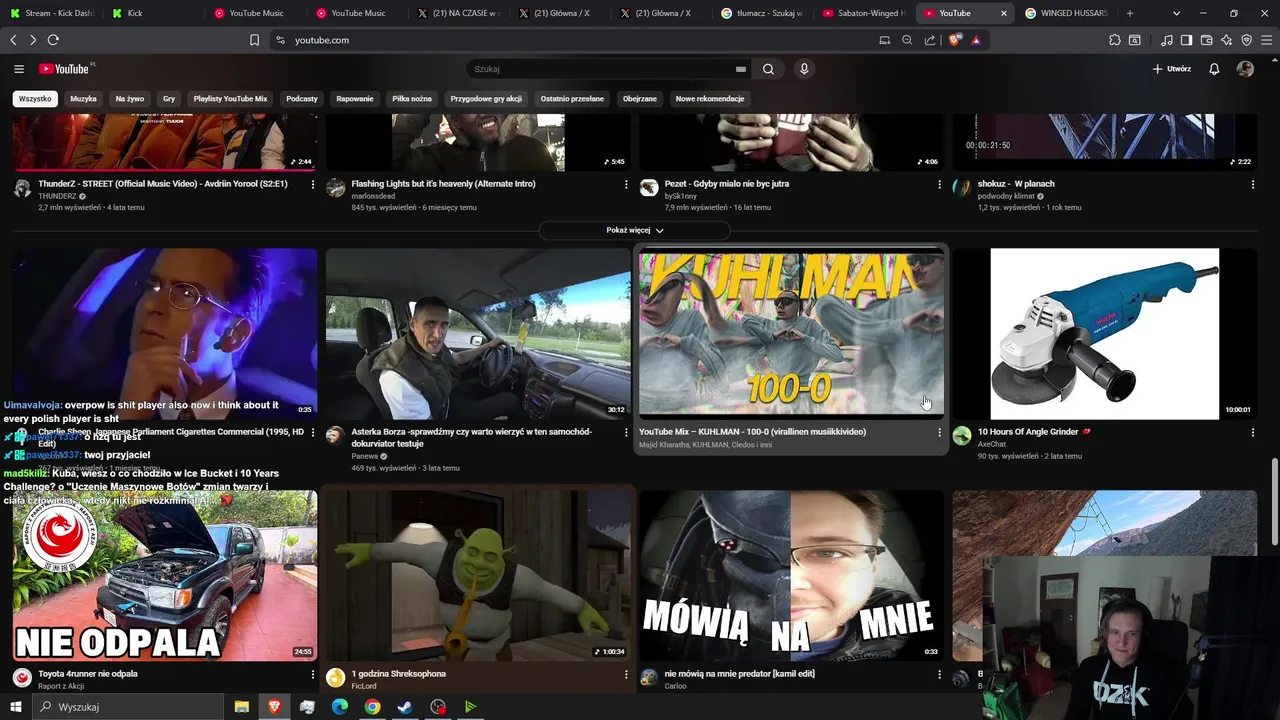The width and height of the screenshot is (1280, 720).
Task: Reload the current page
Action: pos(53,40)
